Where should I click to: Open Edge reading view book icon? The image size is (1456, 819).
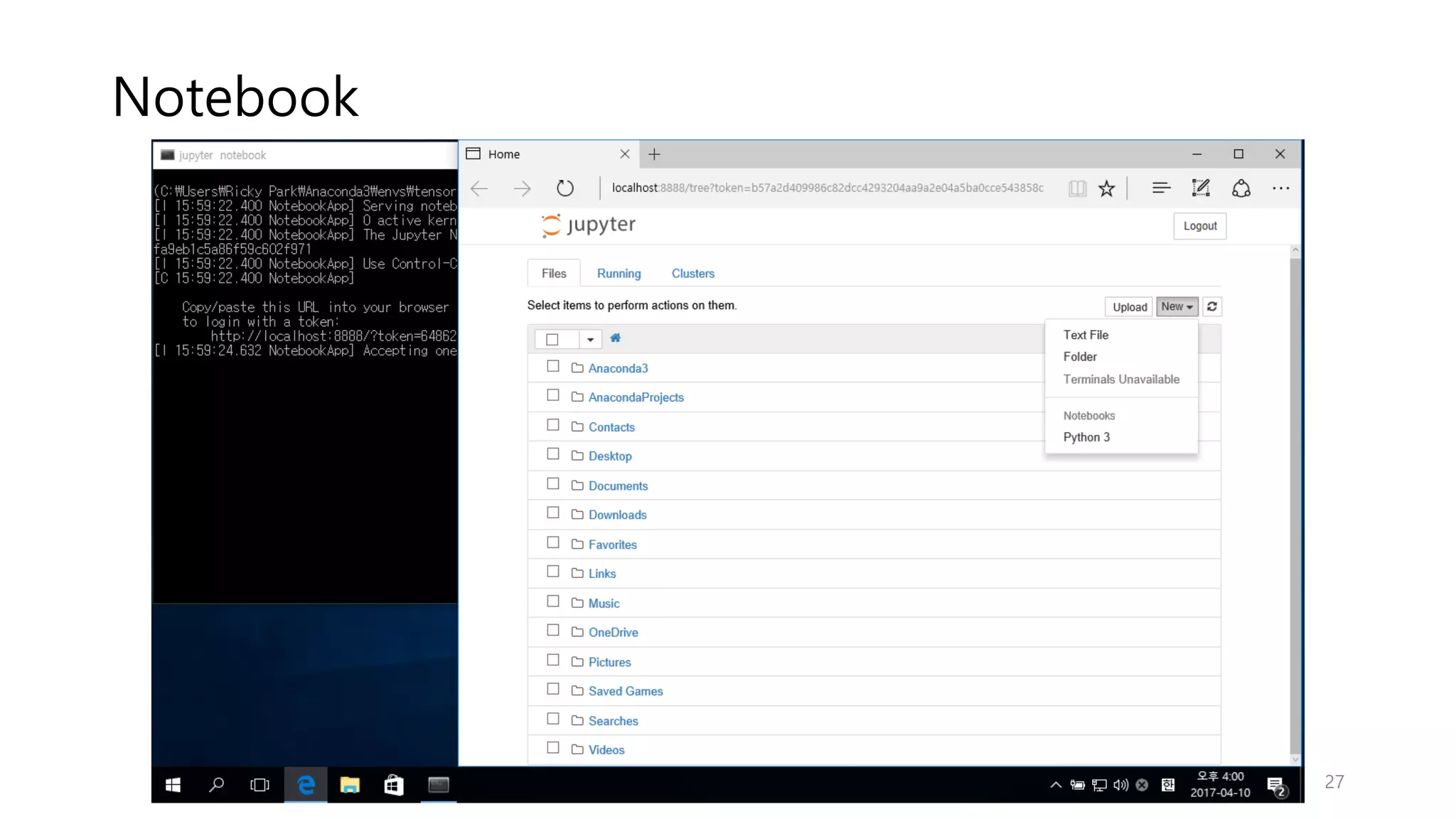[x=1077, y=188]
